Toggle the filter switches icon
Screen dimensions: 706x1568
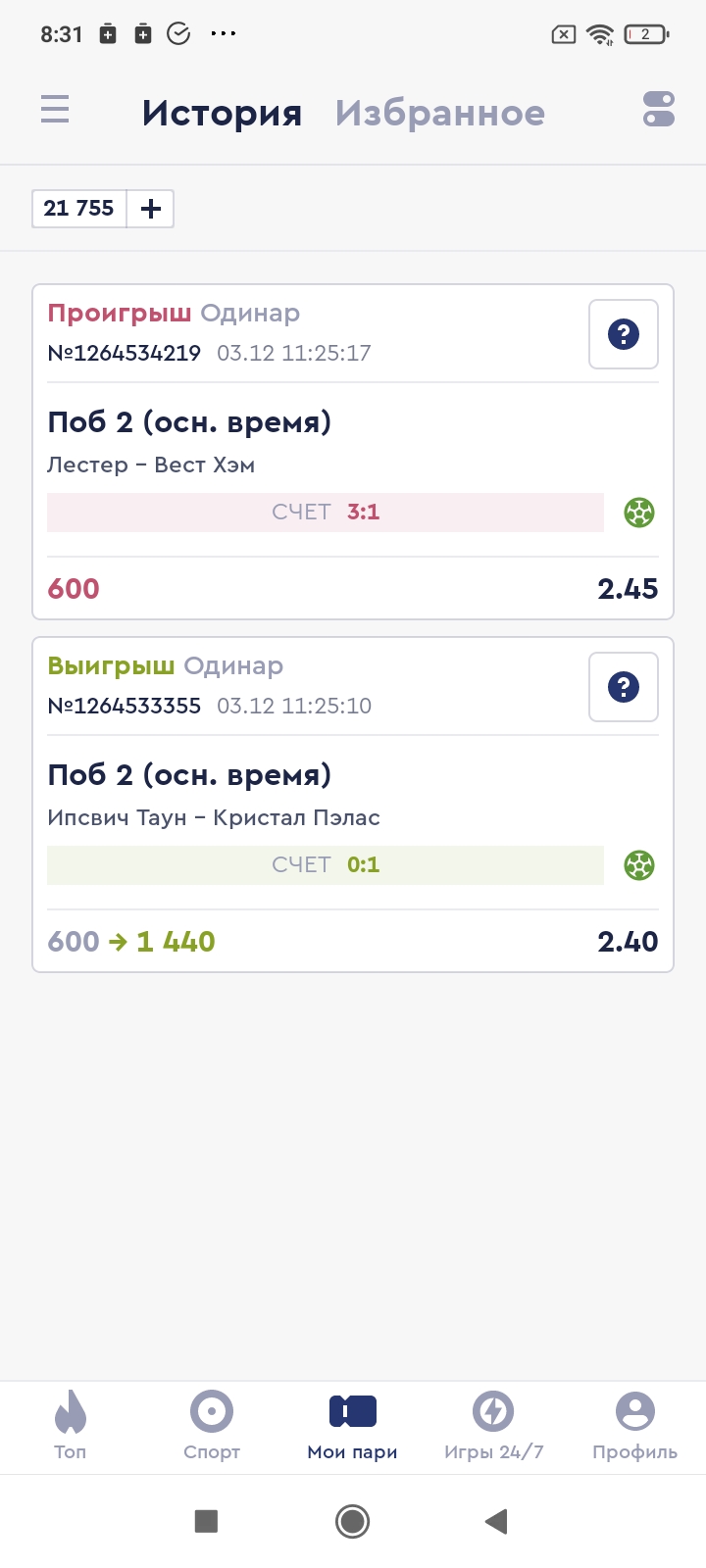(659, 109)
